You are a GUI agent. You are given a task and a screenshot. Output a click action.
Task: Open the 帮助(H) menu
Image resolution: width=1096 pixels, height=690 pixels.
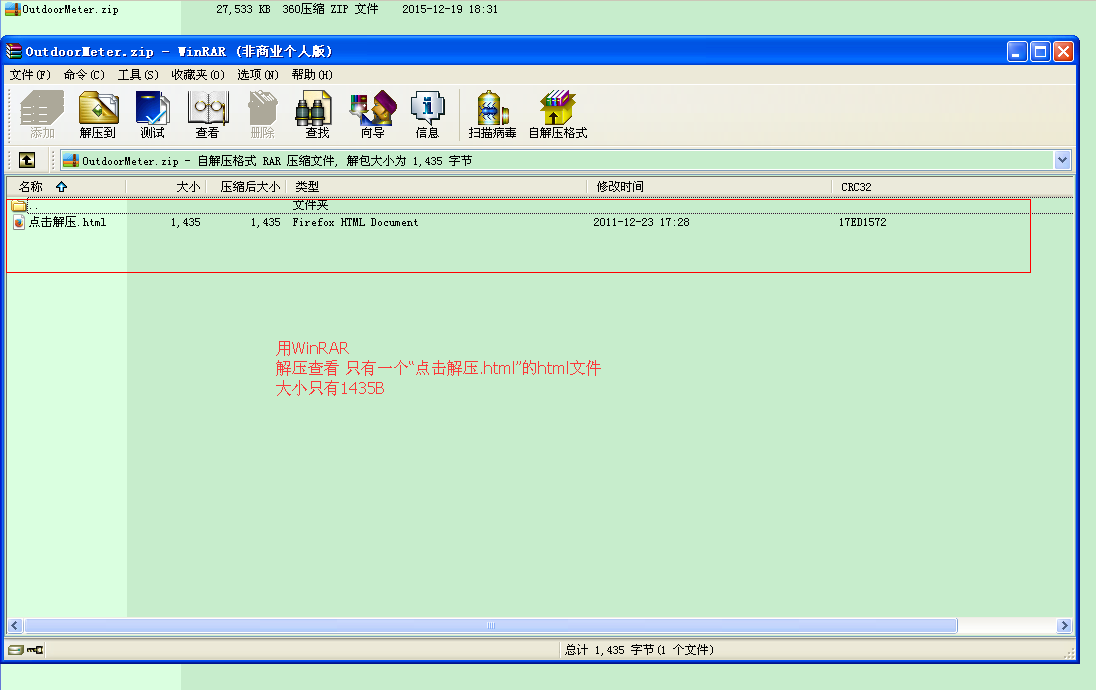[x=312, y=74]
